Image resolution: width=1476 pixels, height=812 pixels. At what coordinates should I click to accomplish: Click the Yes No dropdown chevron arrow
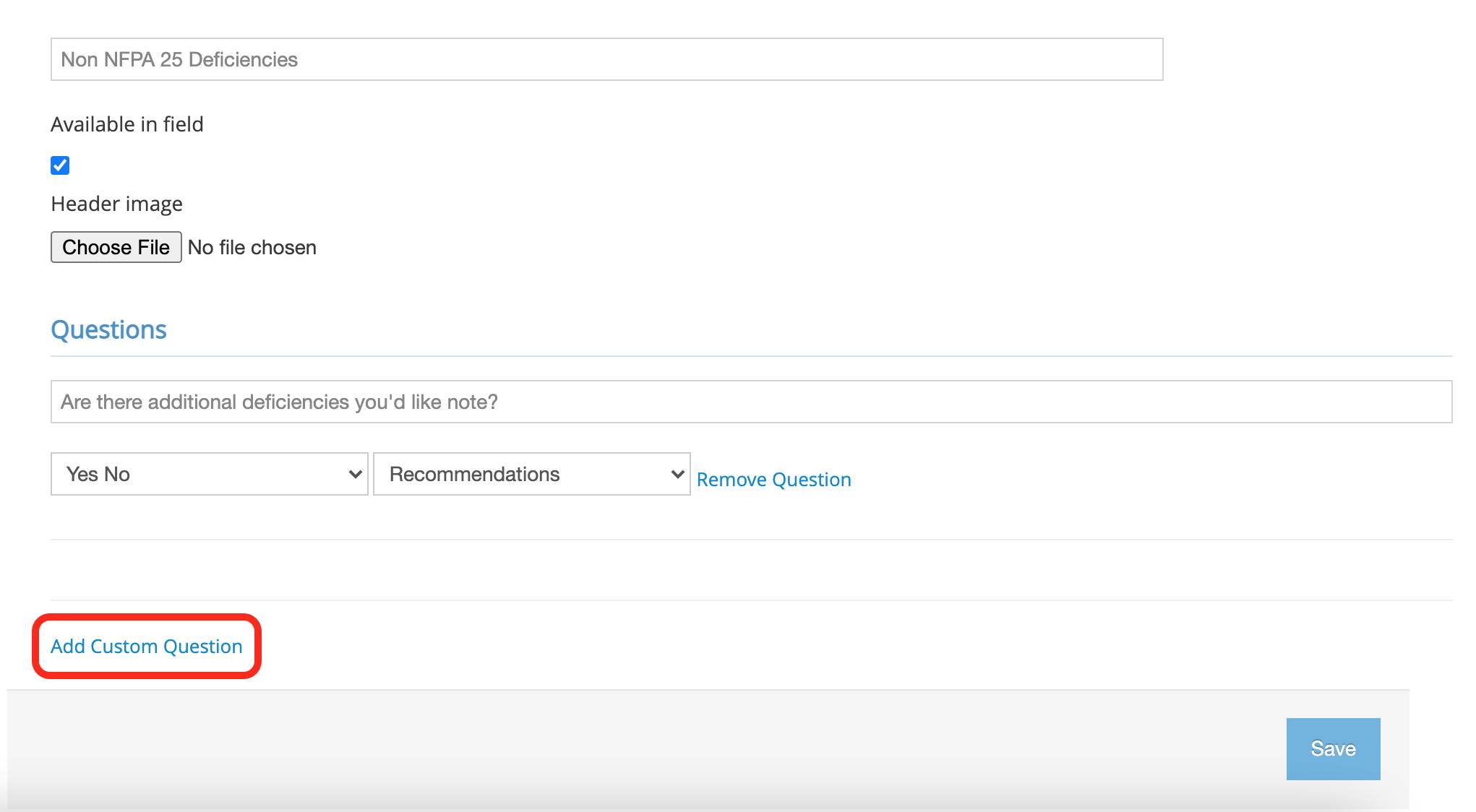tap(355, 475)
